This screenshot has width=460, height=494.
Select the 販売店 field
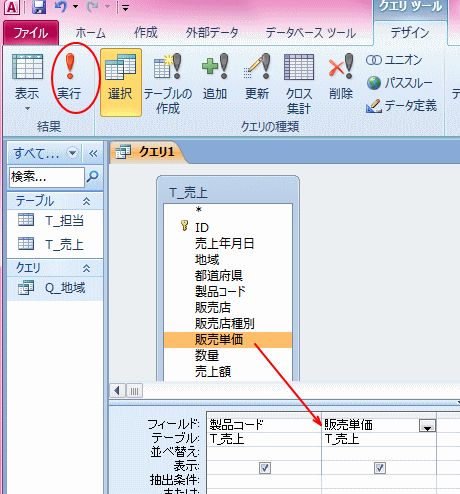228,307
